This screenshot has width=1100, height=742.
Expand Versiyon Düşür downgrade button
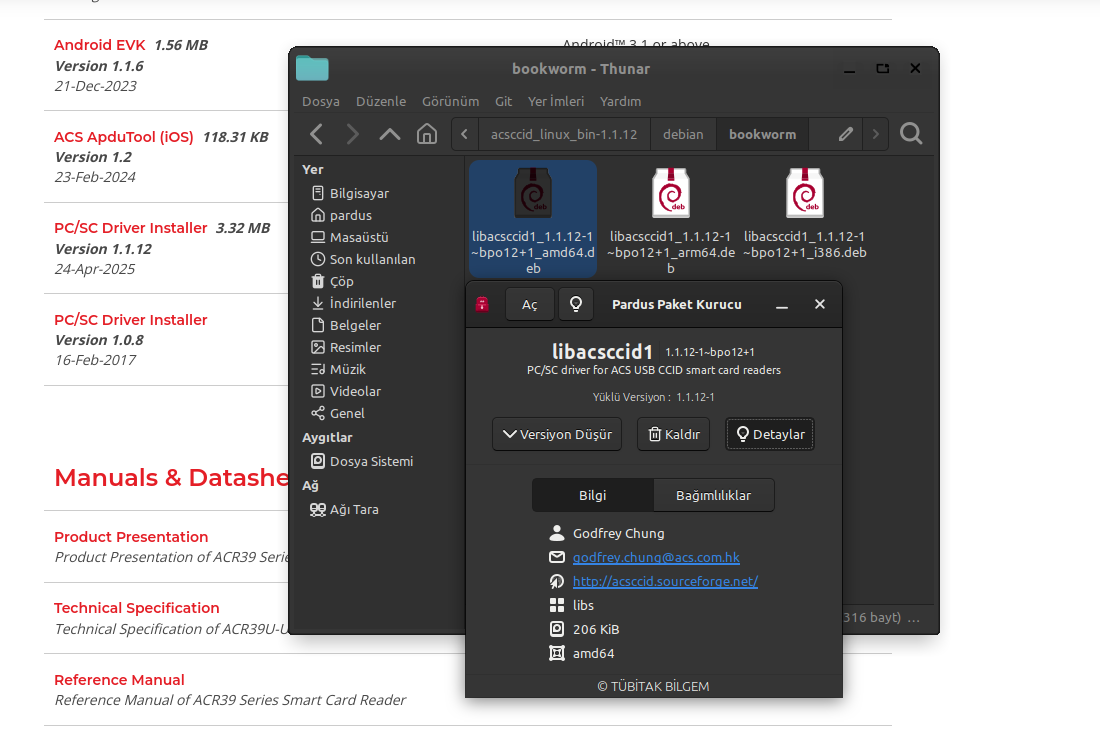tap(557, 434)
